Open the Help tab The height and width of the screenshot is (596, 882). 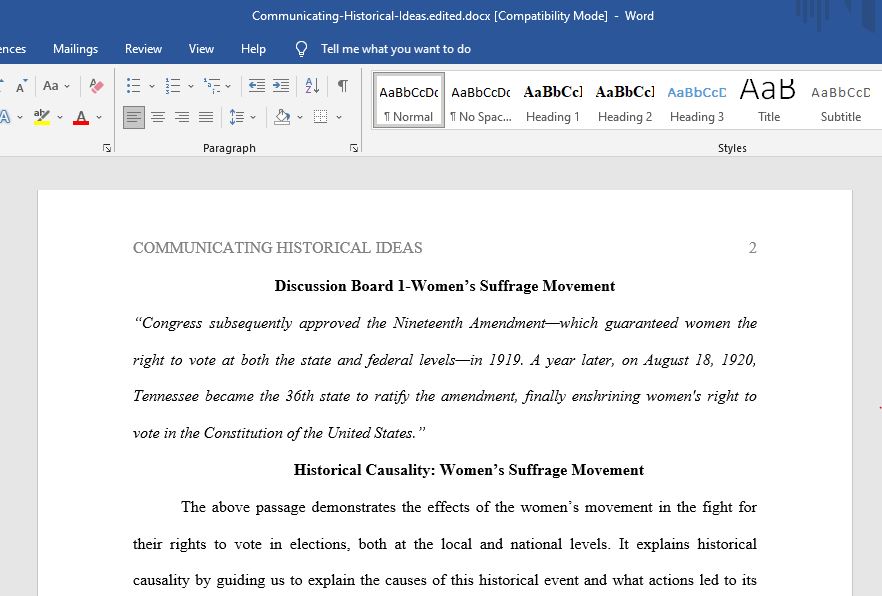pyautogui.click(x=253, y=49)
